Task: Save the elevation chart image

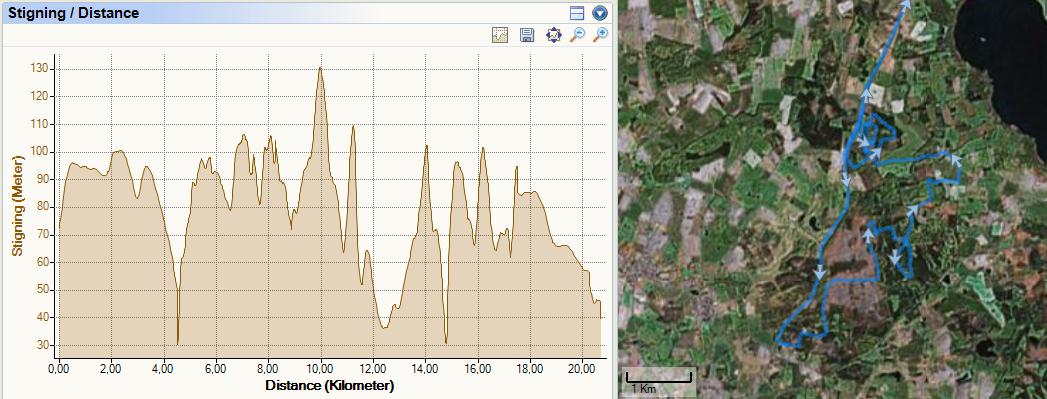Action: tap(526, 35)
